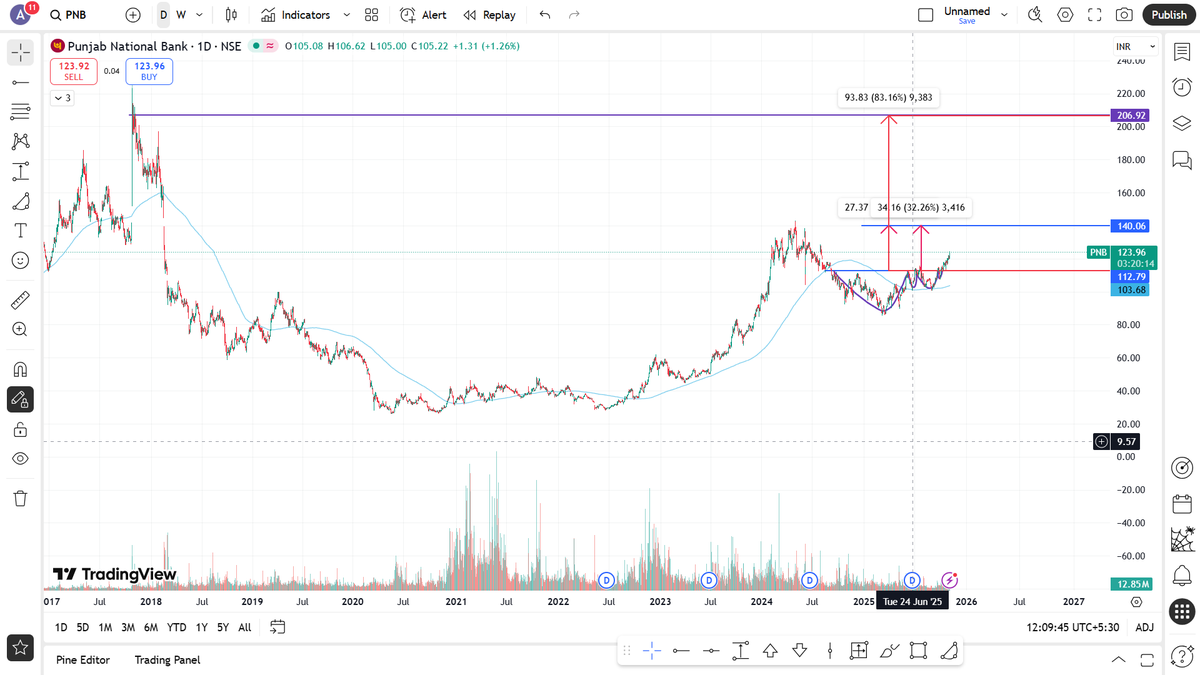This screenshot has width=1200, height=675.
Task: Select the crosshair cursor tool in left toolbar
Action: [x=20, y=52]
